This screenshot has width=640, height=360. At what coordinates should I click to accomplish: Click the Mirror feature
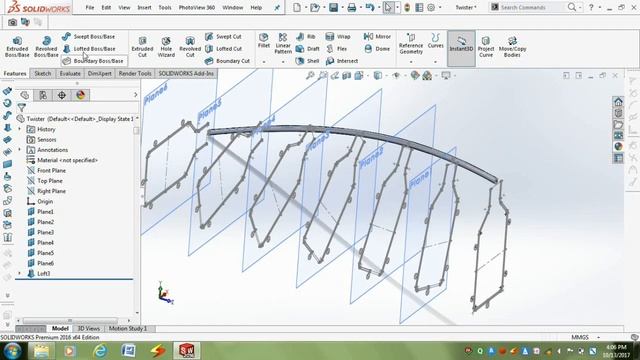(377, 37)
